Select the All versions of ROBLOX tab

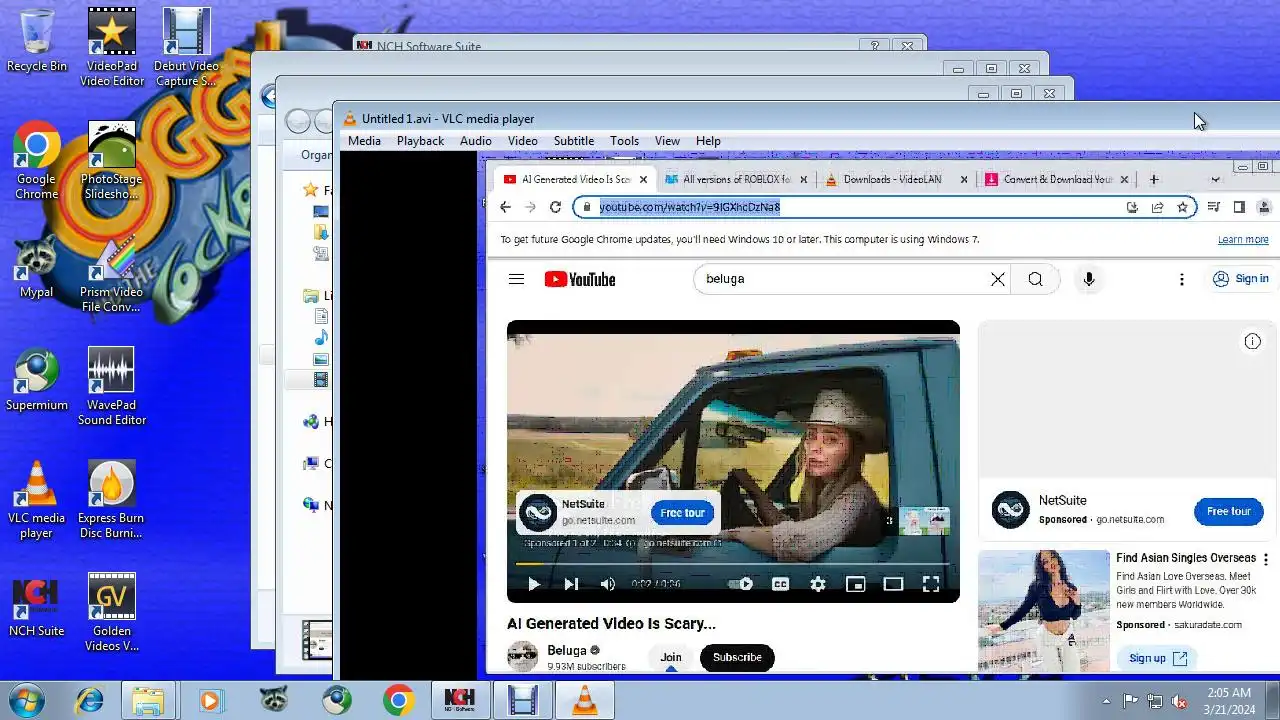pyautogui.click(x=736, y=179)
